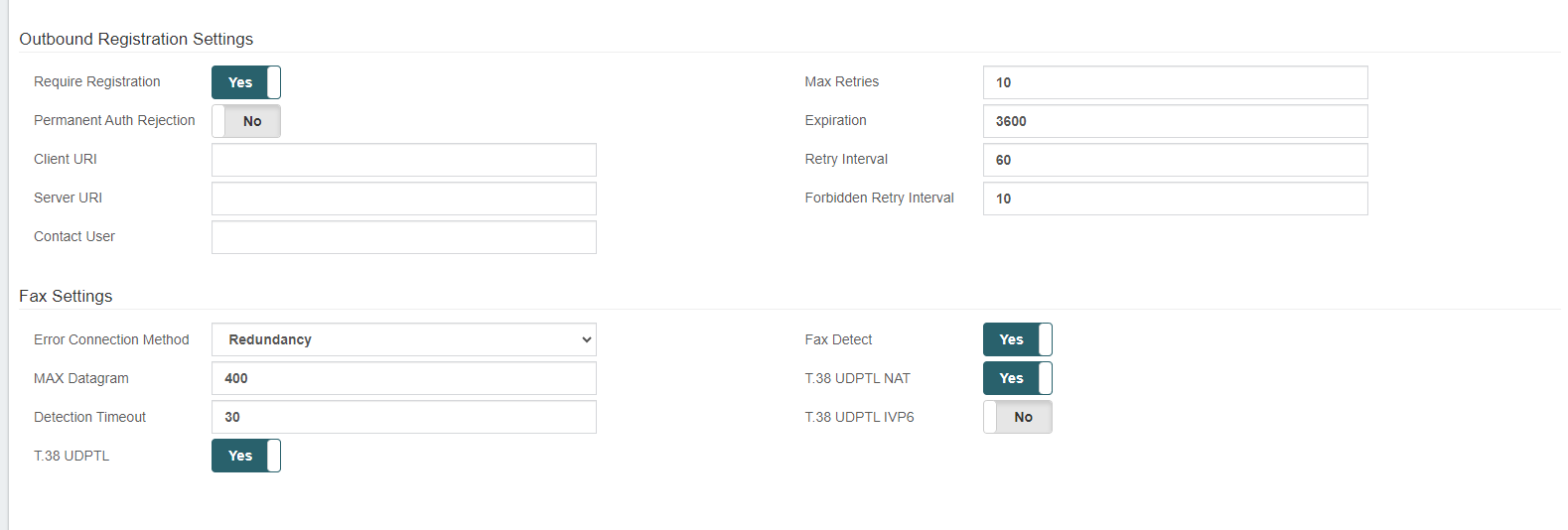
Task: Switch off the T.38 UDPTL toggle
Action: tap(246, 456)
